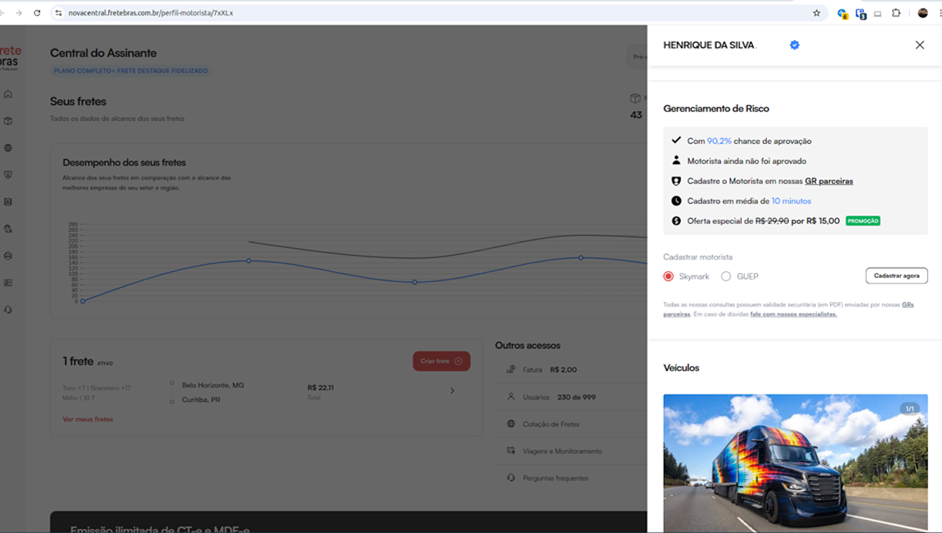The width and height of the screenshot is (942, 533).
Task: Open the browser extensions puzzle icon
Action: click(896, 13)
